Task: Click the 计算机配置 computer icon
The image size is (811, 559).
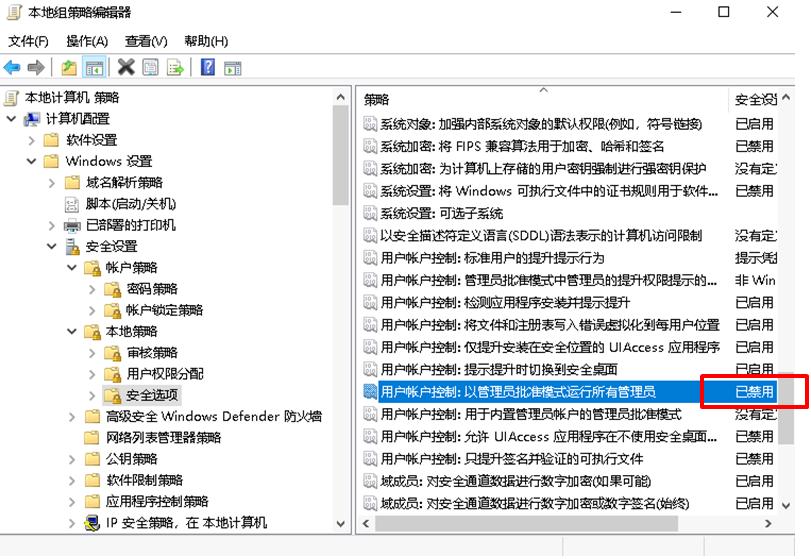Action: tap(32, 119)
